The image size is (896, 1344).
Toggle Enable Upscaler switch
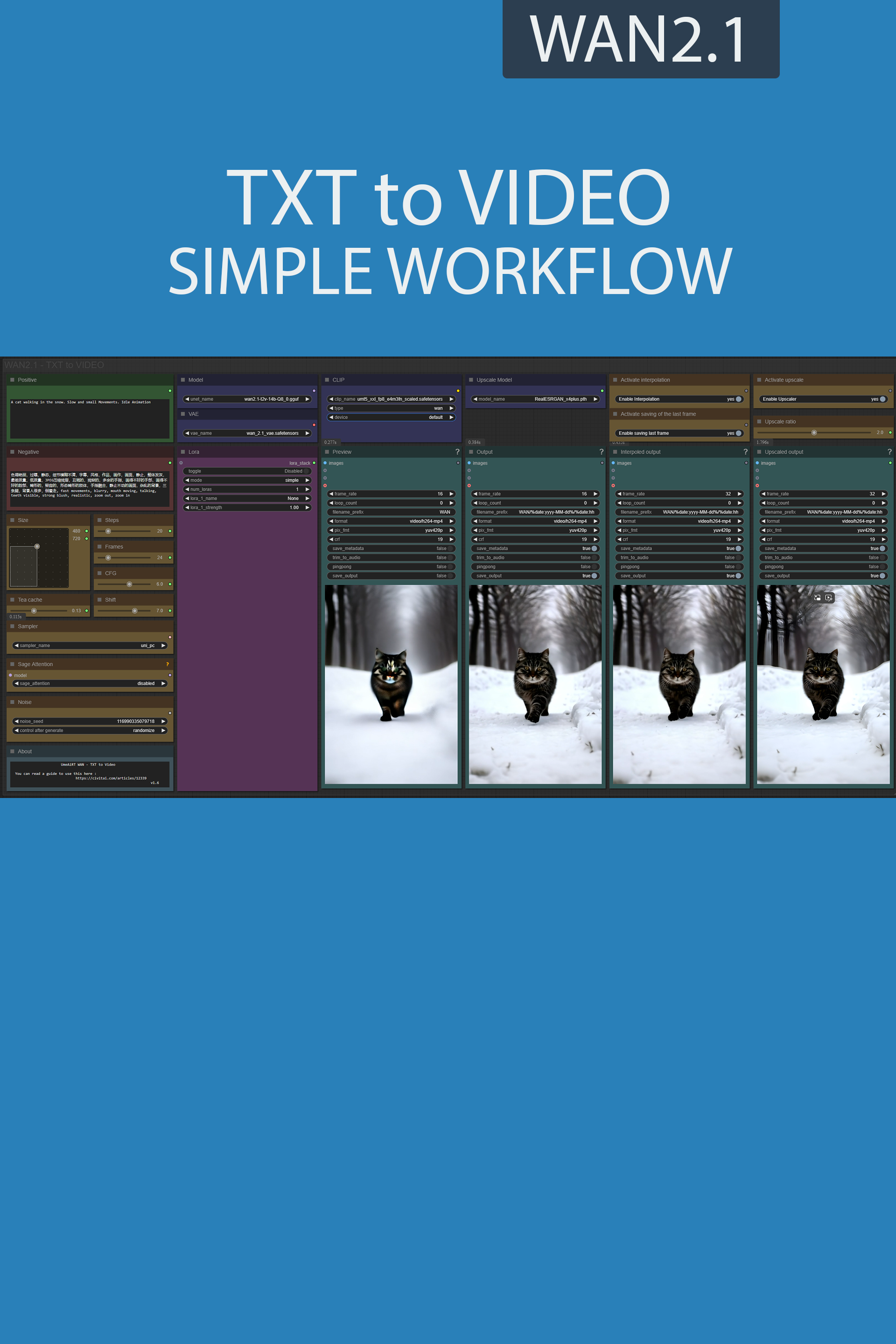click(882, 399)
